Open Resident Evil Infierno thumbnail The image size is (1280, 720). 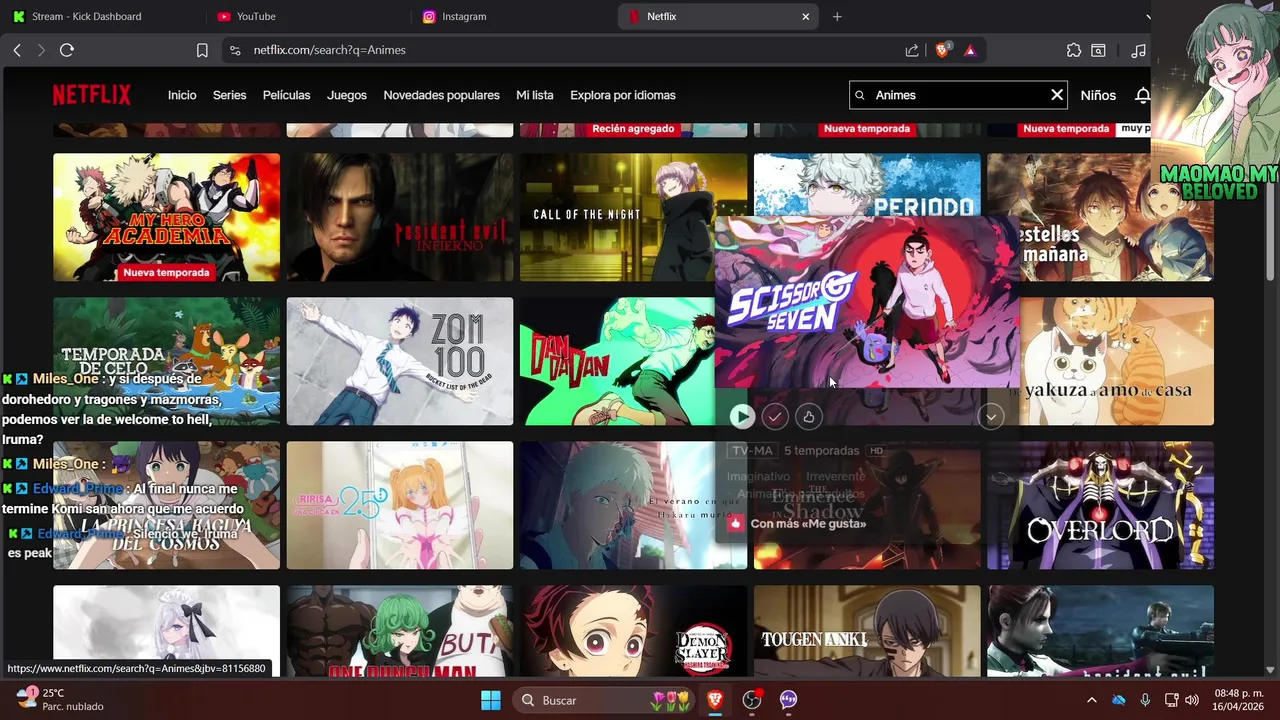[x=400, y=217]
